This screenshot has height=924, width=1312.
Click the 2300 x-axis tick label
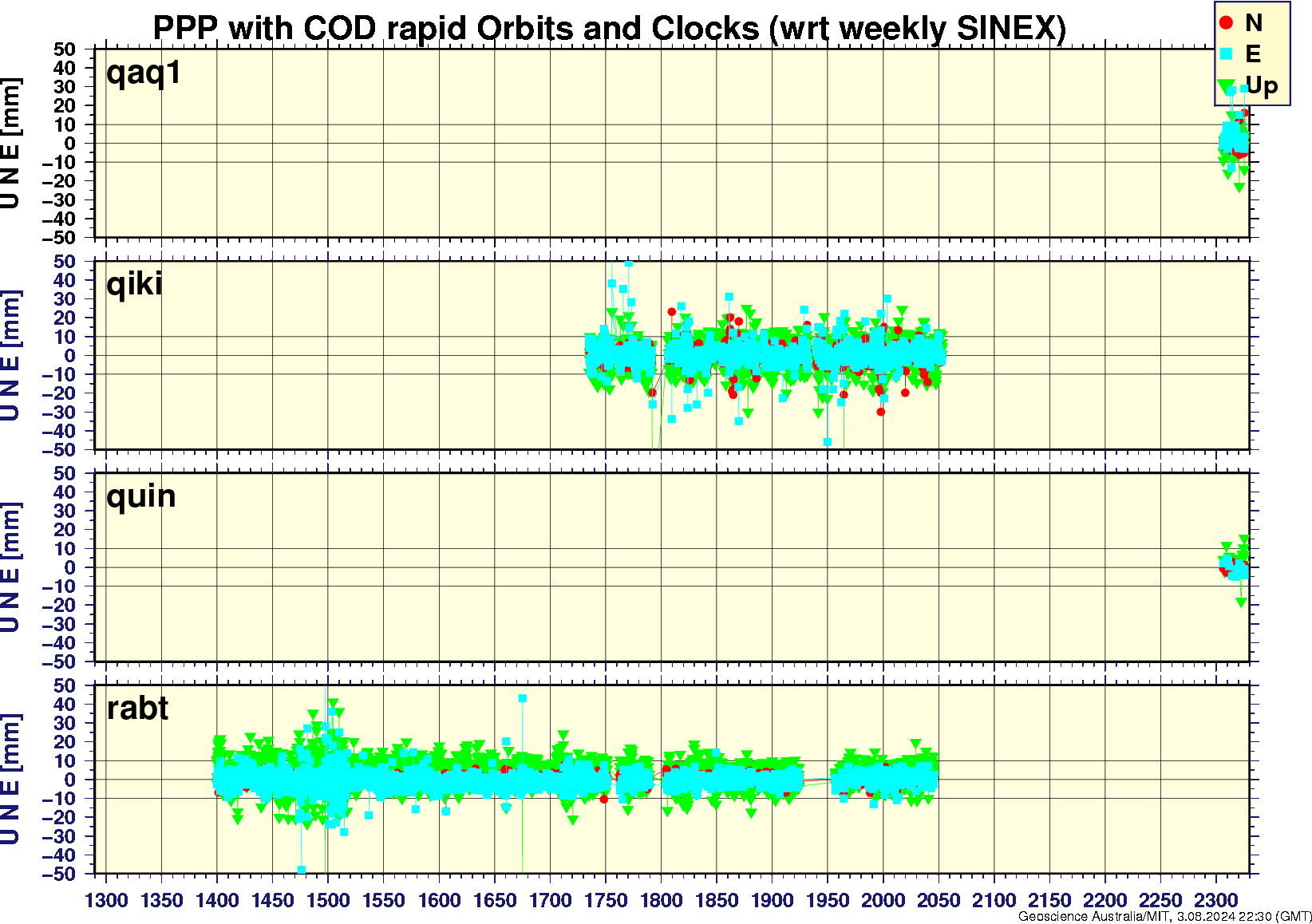pos(1215,900)
